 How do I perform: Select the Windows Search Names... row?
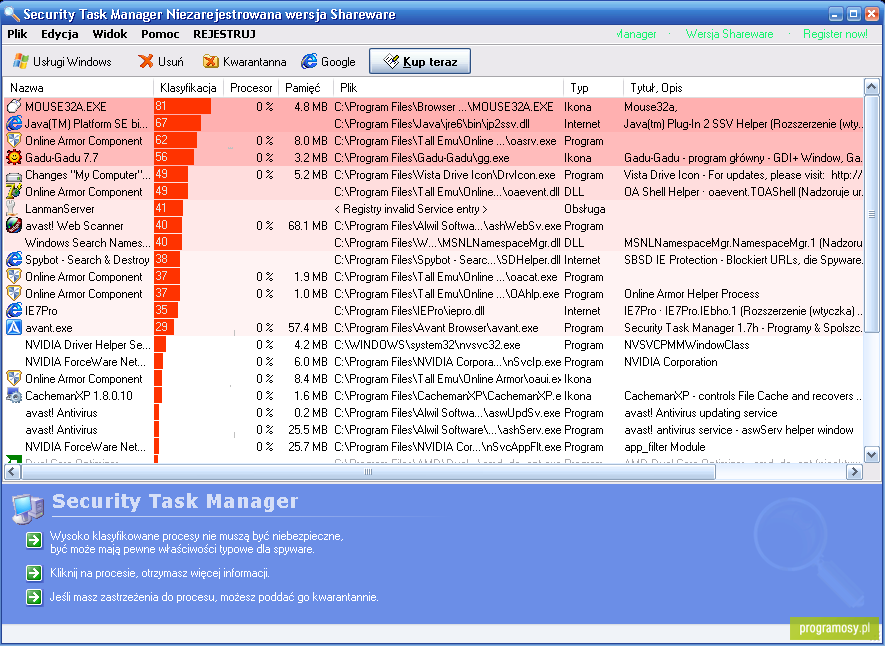coord(433,243)
